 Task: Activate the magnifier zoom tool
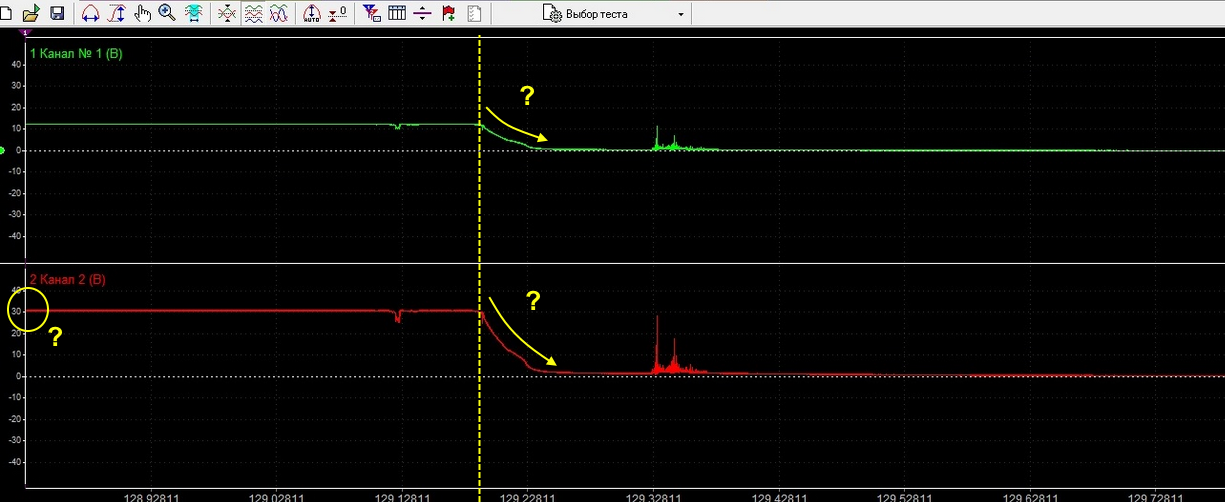(167, 13)
